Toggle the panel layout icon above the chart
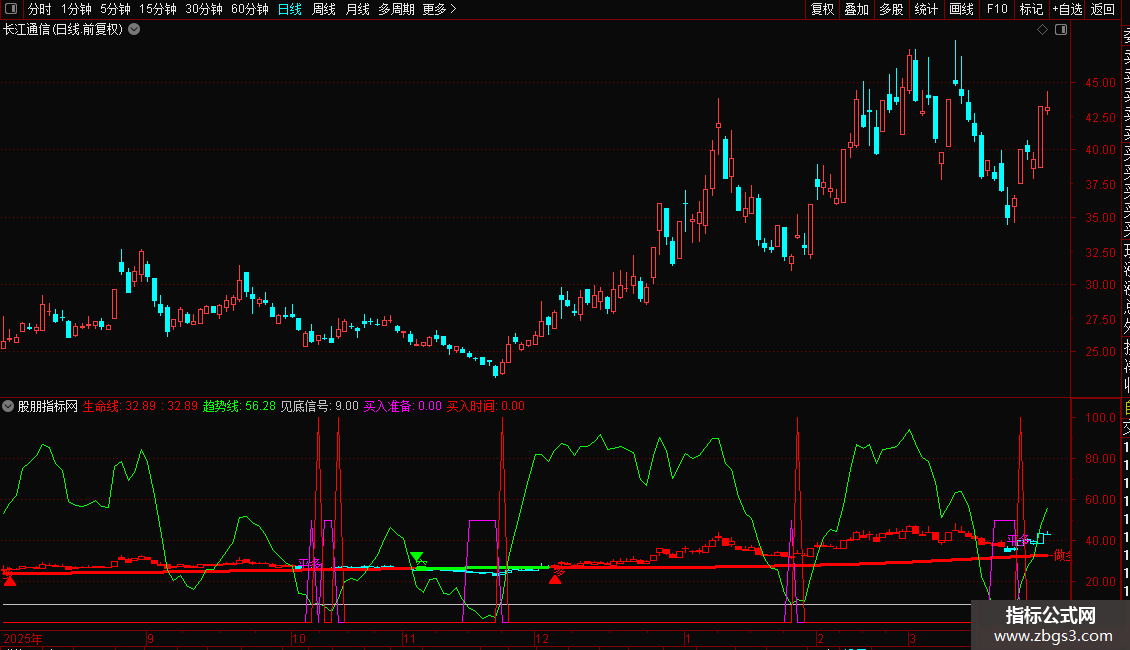Image resolution: width=1130 pixels, height=650 pixels. click(x=1061, y=30)
